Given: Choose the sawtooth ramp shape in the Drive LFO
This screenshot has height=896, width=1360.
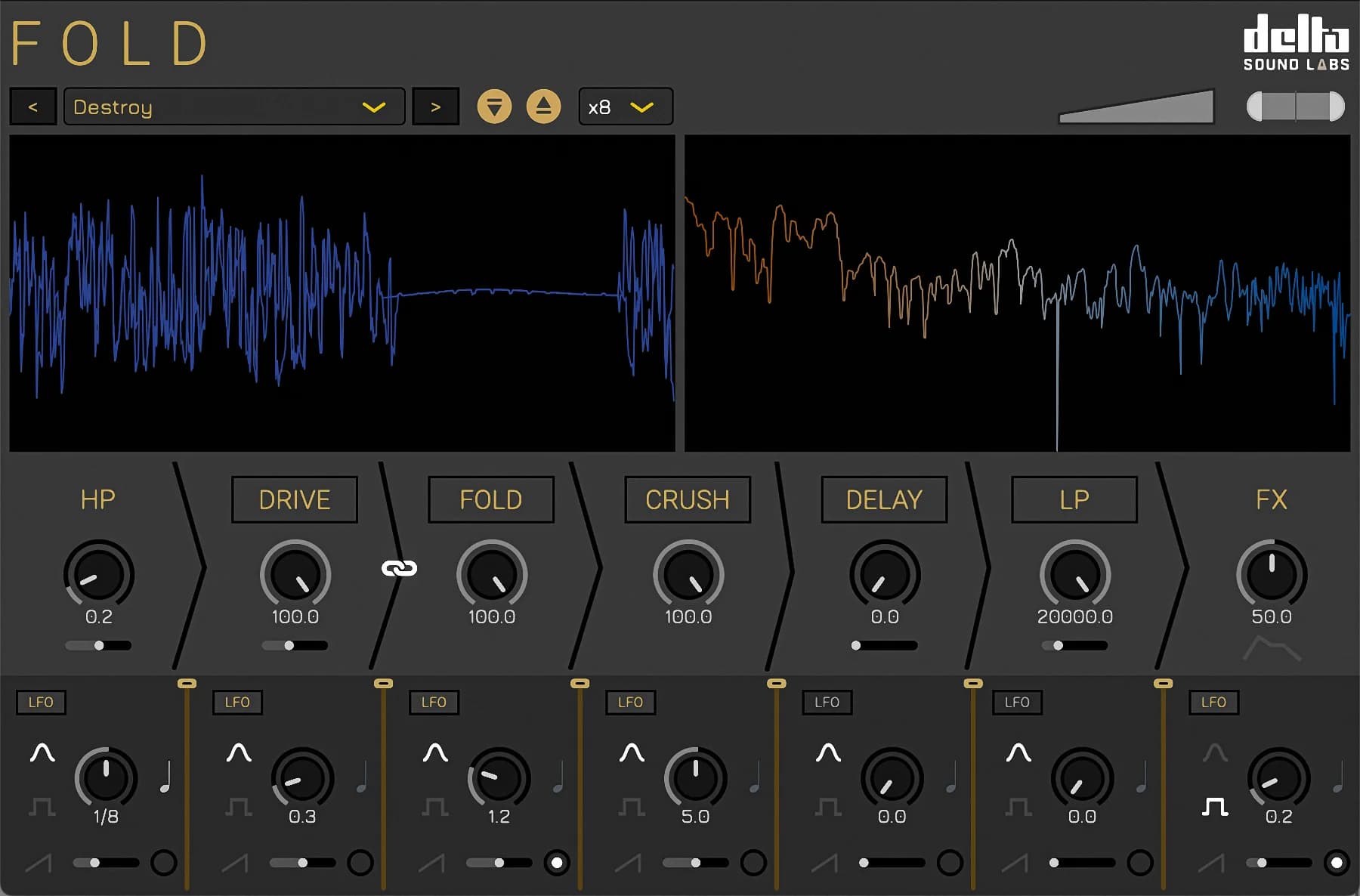Looking at the screenshot, I should [235, 863].
